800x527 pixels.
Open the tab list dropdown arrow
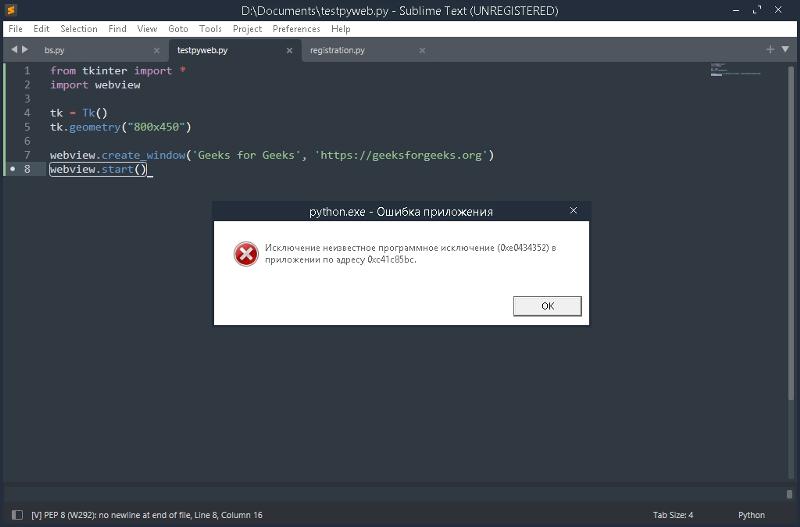click(x=786, y=49)
